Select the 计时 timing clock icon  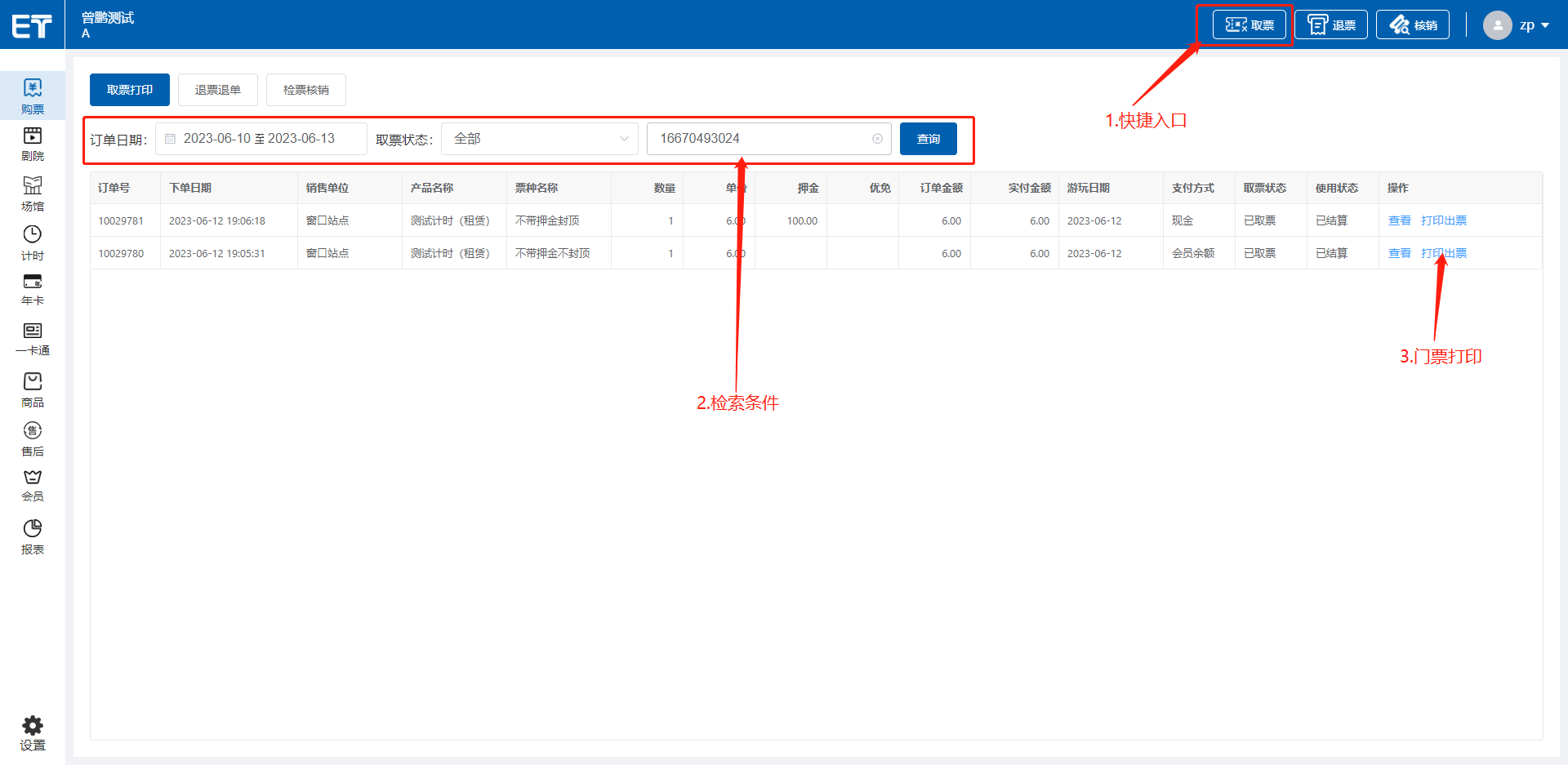click(33, 242)
